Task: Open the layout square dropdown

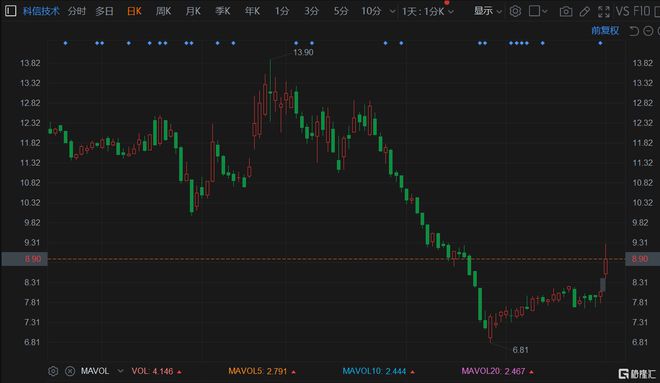Action: [x=538, y=11]
